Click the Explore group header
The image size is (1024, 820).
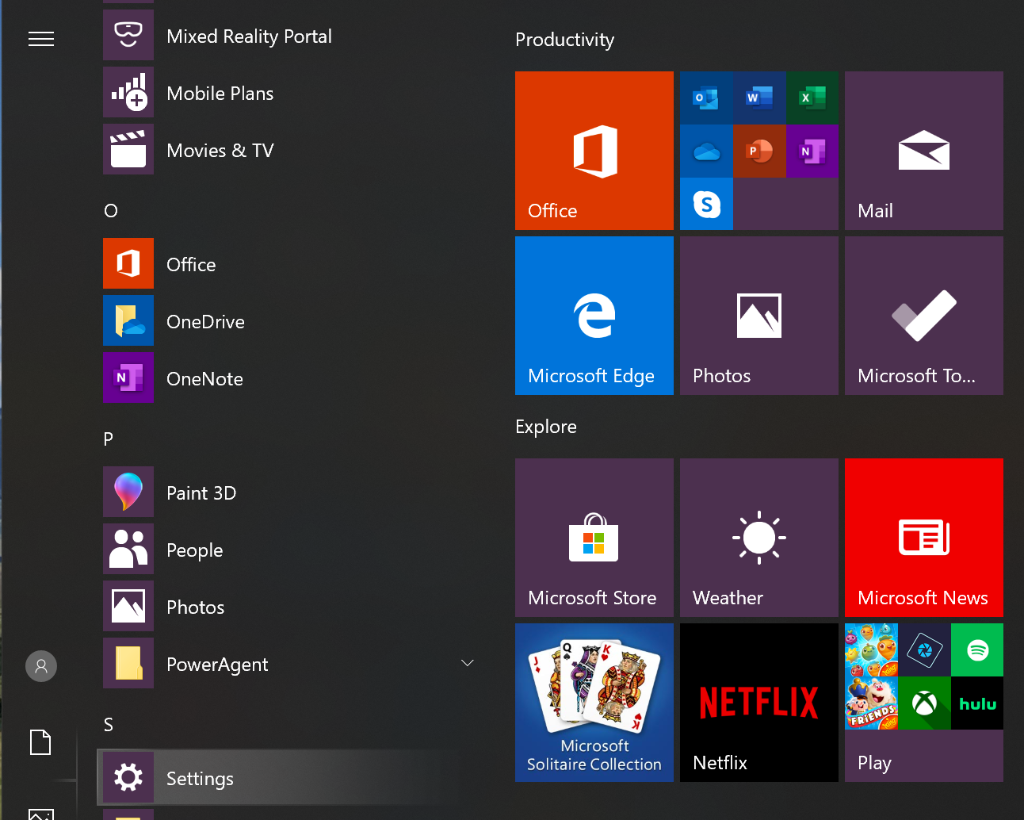pos(546,427)
